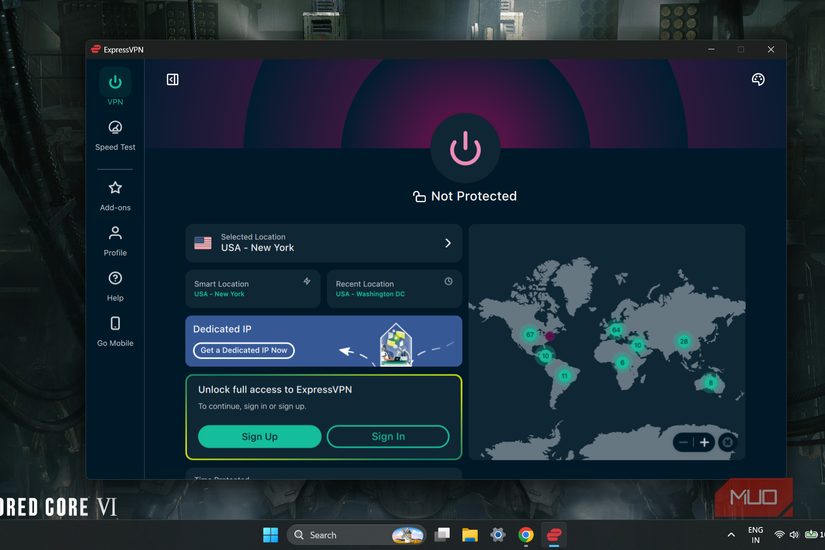825x550 pixels.
Task: Open the Wi-Fi network tray icon
Action: click(x=779, y=535)
